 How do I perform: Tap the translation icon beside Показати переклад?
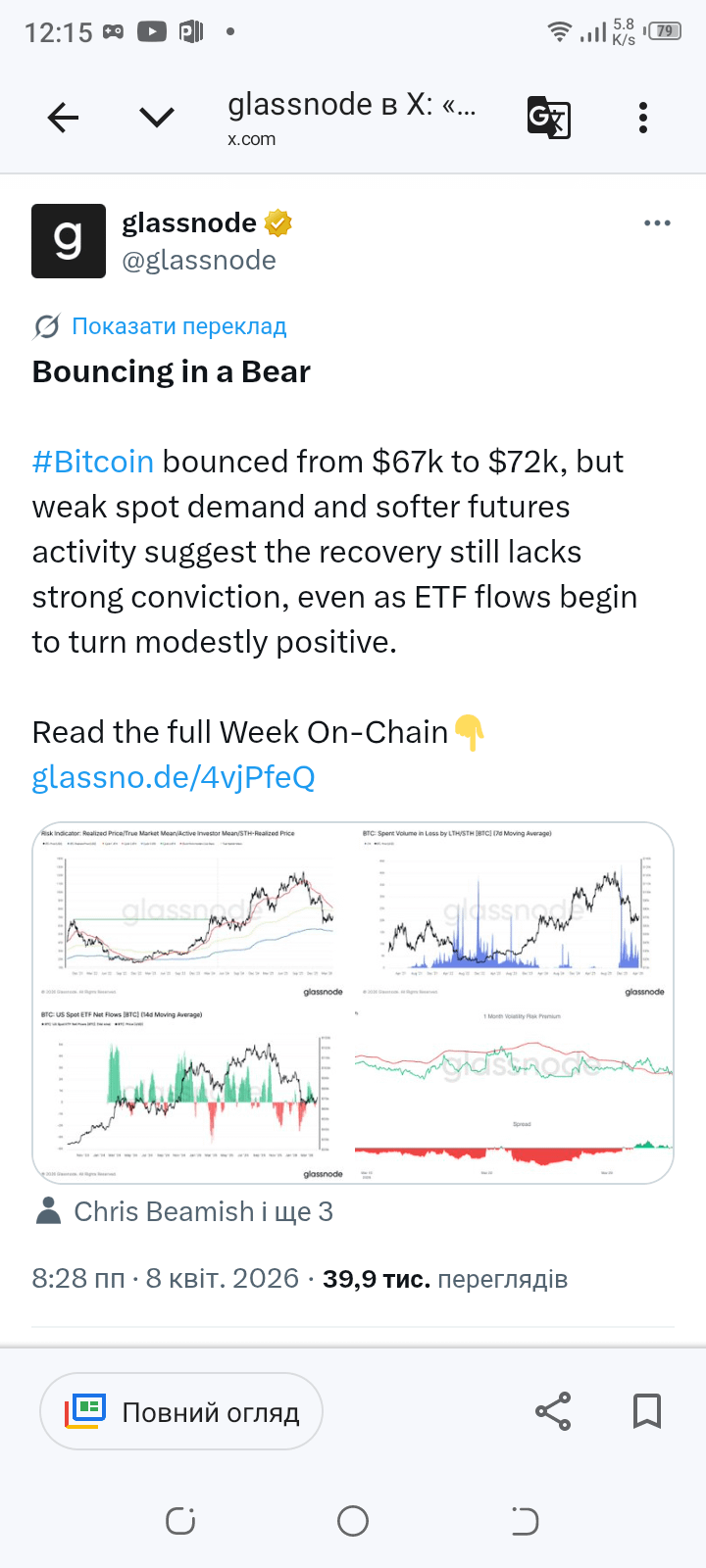46,326
